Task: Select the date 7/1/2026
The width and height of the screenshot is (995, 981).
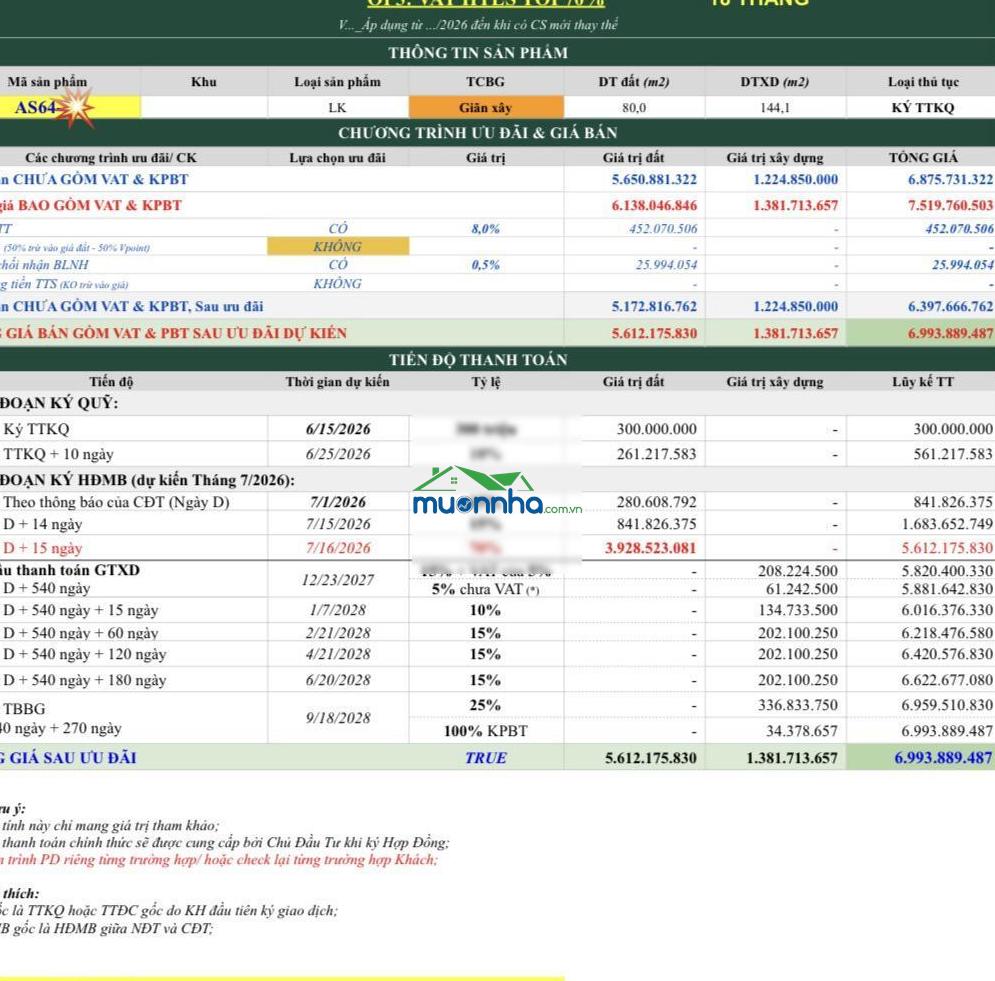Action: tap(338, 502)
